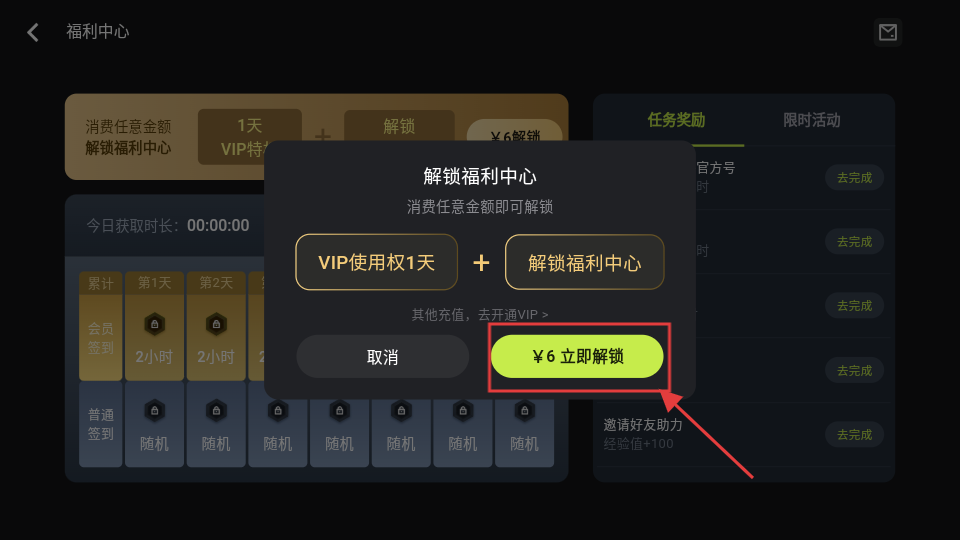
Task: Select the second regular sign-in lock icon
Action: pyautogui.click(x=216, y=411)
